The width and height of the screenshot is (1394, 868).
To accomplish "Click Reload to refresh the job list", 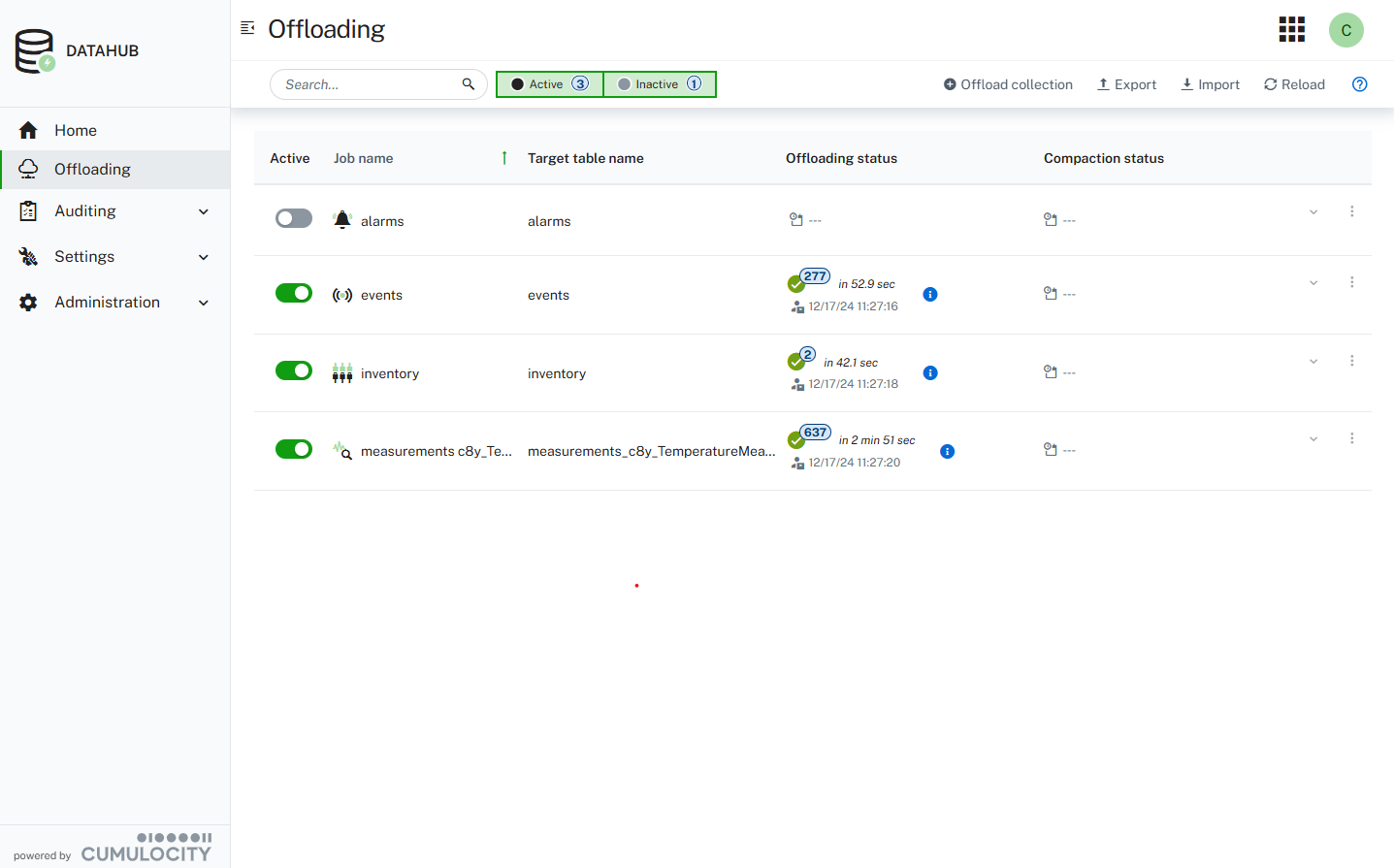I will [x=1294, y=84].
